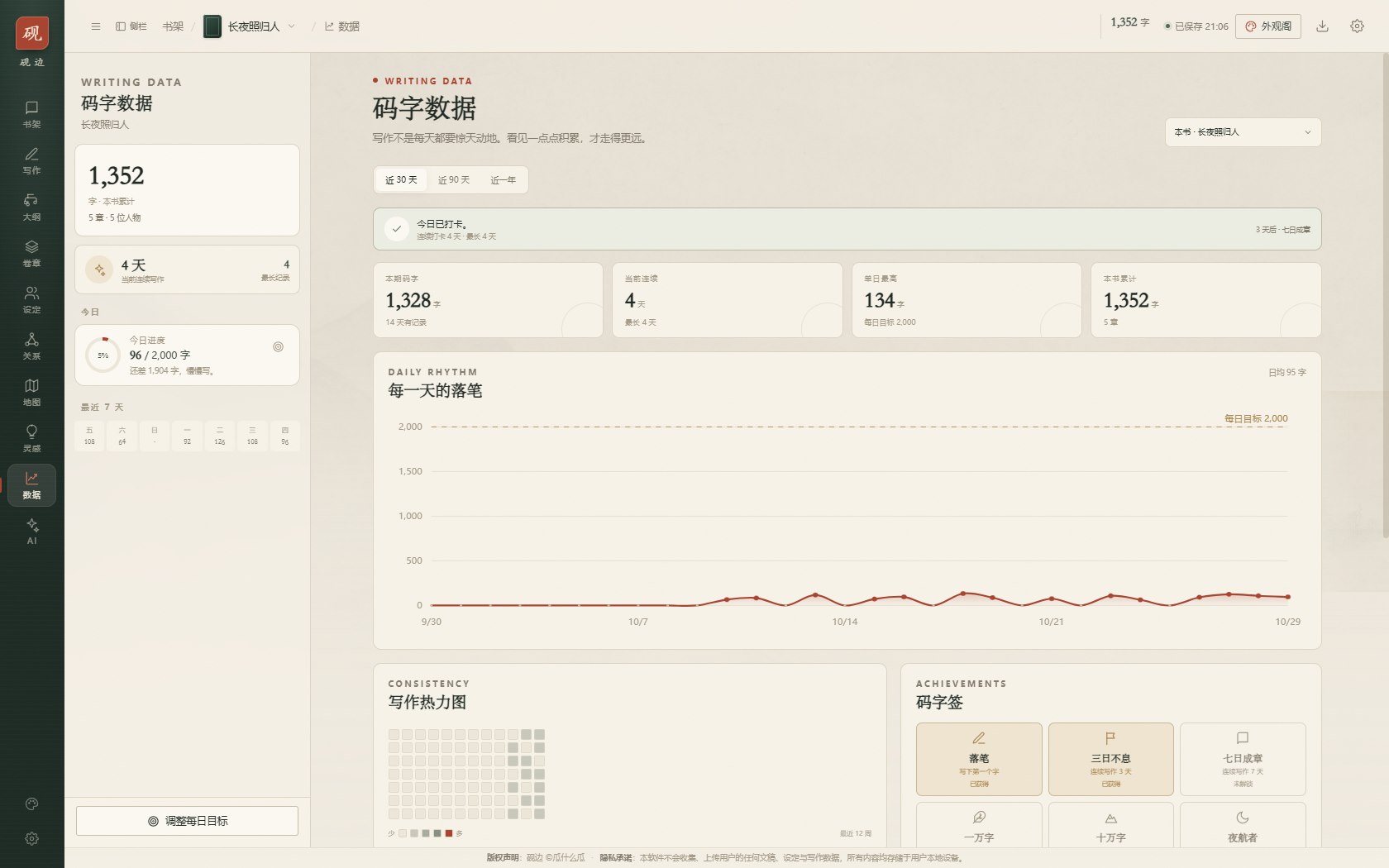The image size is (1389, 868).
Task: Click the 三日不息 achievement card
Action: (1110, 759)
